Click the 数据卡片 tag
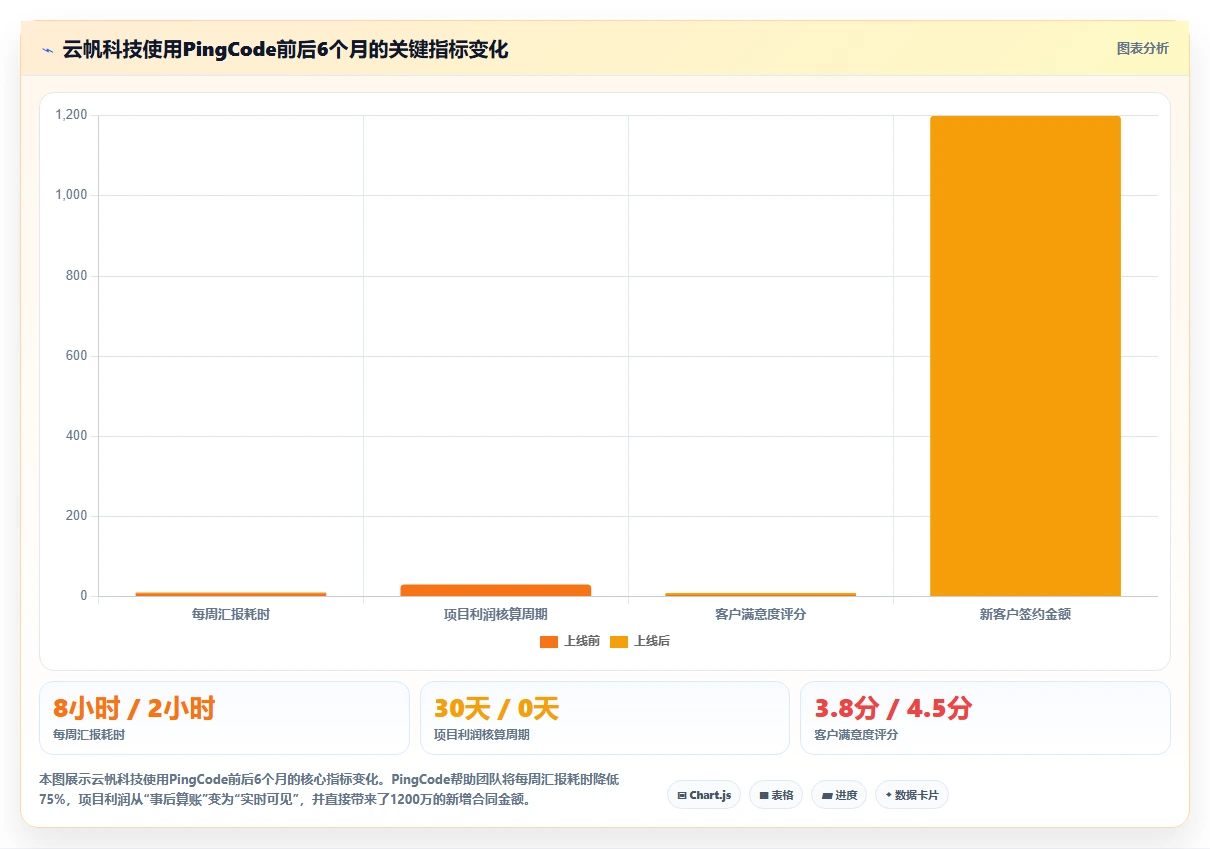This screenshot has width=1210, height=849. point(912,795)
